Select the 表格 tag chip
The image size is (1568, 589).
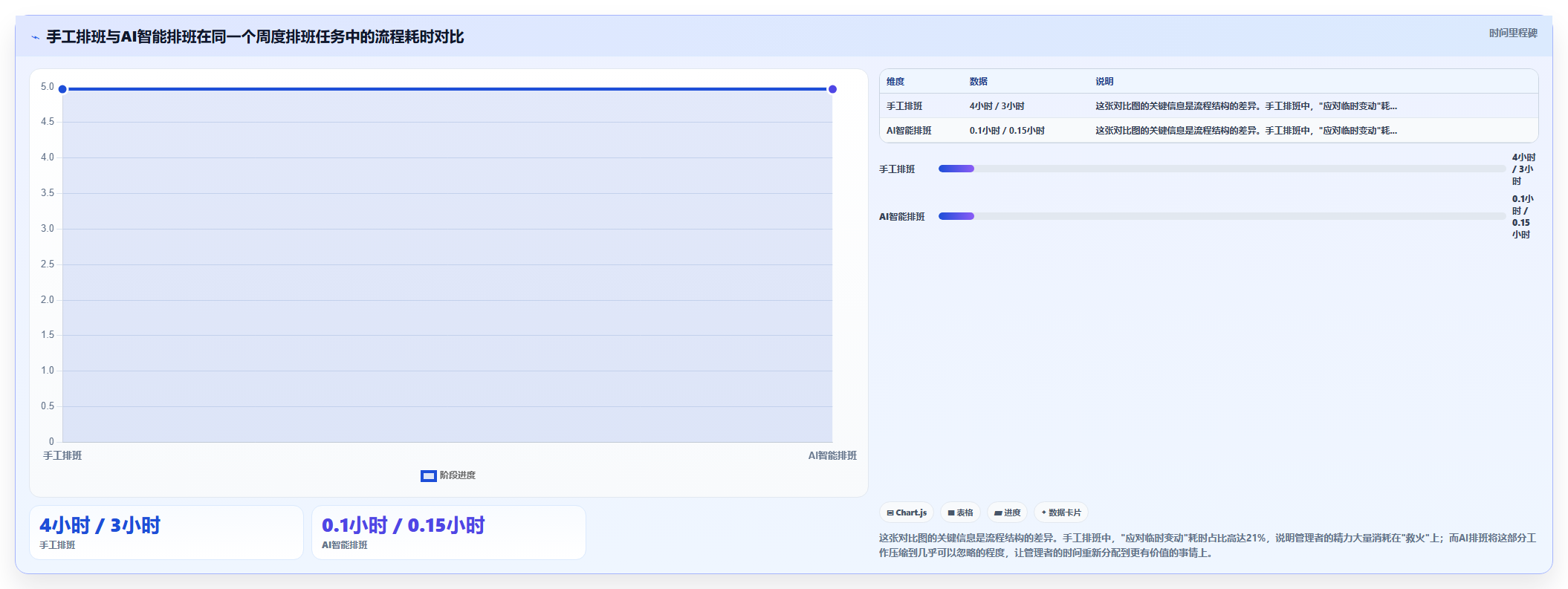960,512
